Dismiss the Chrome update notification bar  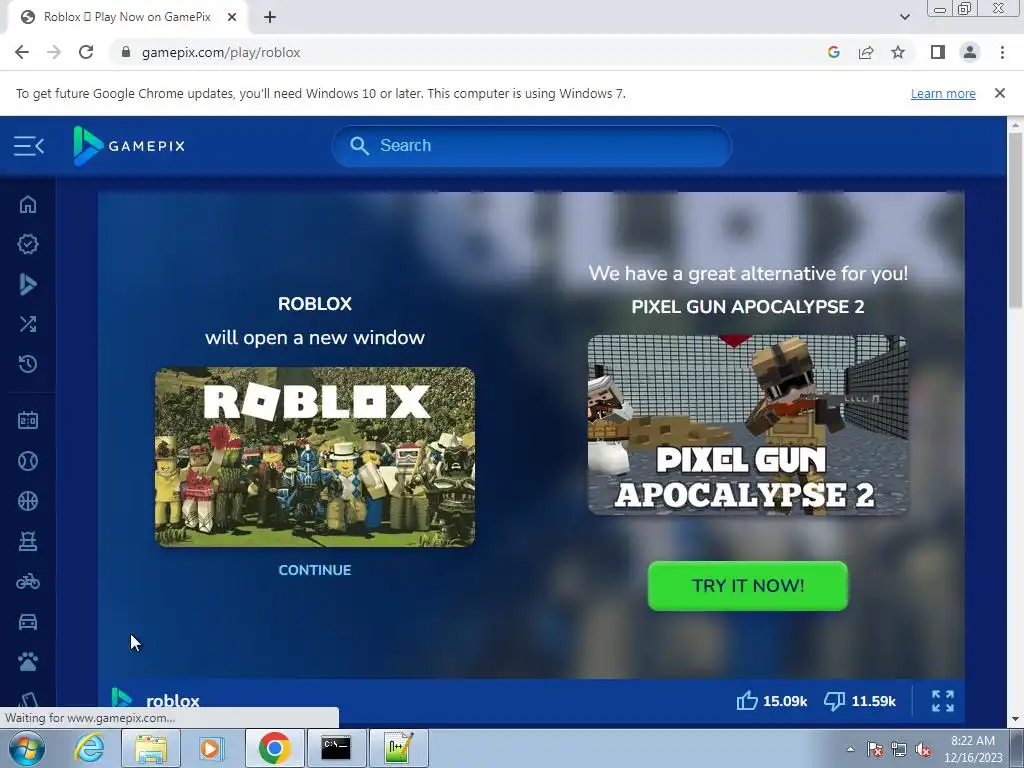click(999, 93)
